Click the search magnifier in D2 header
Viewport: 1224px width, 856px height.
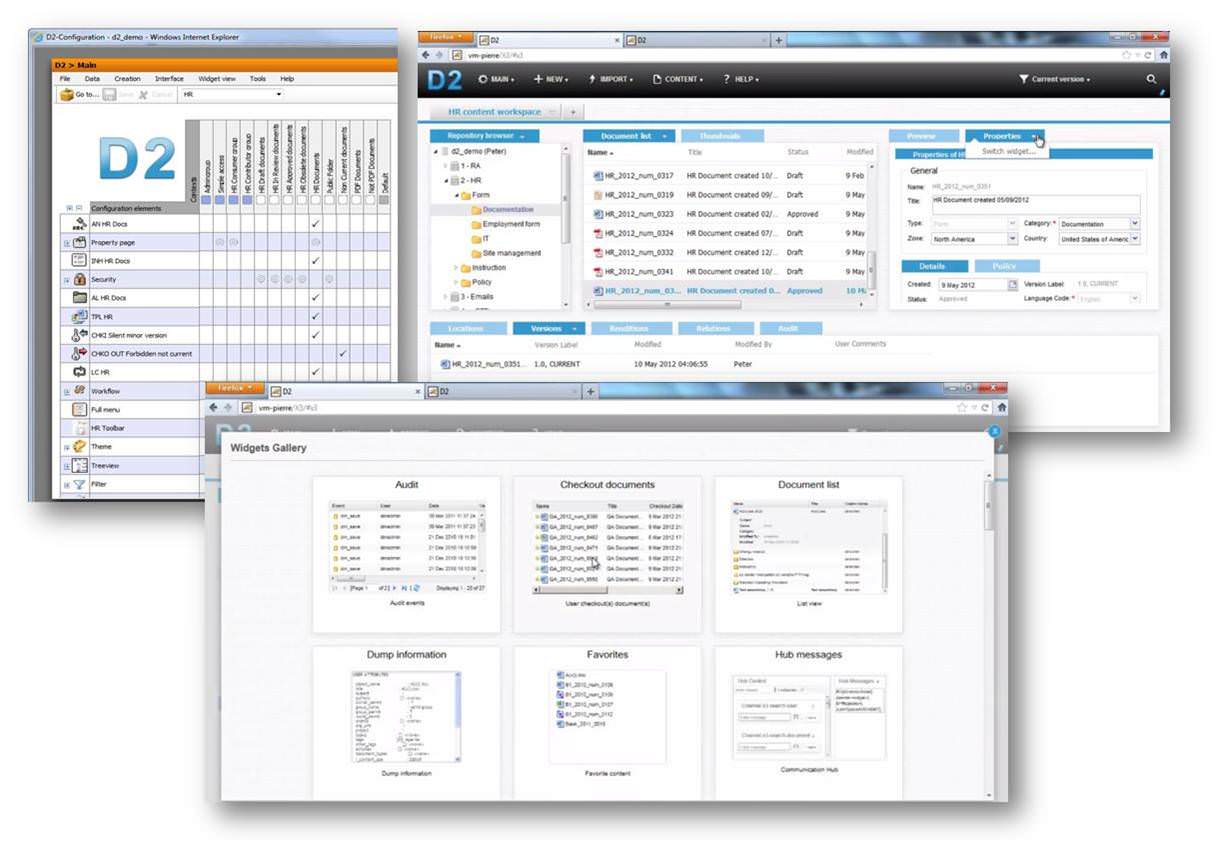point(1151,79)
